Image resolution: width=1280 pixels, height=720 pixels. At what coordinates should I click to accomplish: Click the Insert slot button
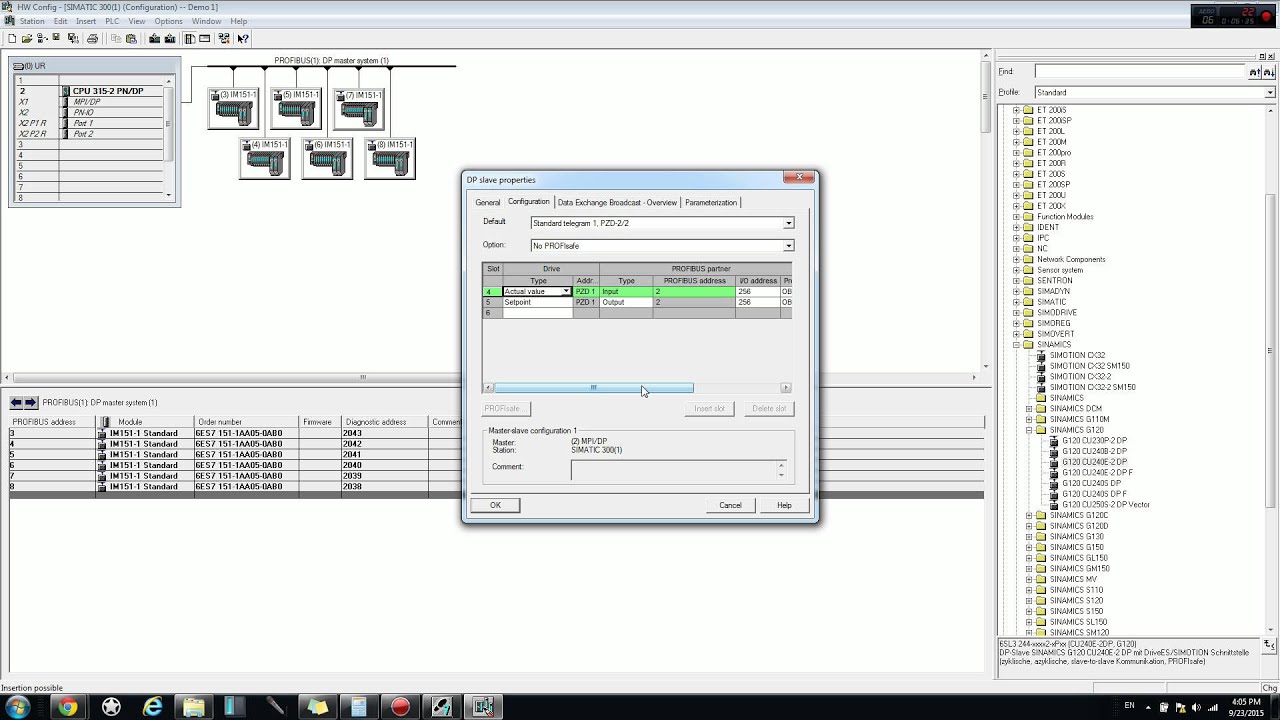click(710, 408)
